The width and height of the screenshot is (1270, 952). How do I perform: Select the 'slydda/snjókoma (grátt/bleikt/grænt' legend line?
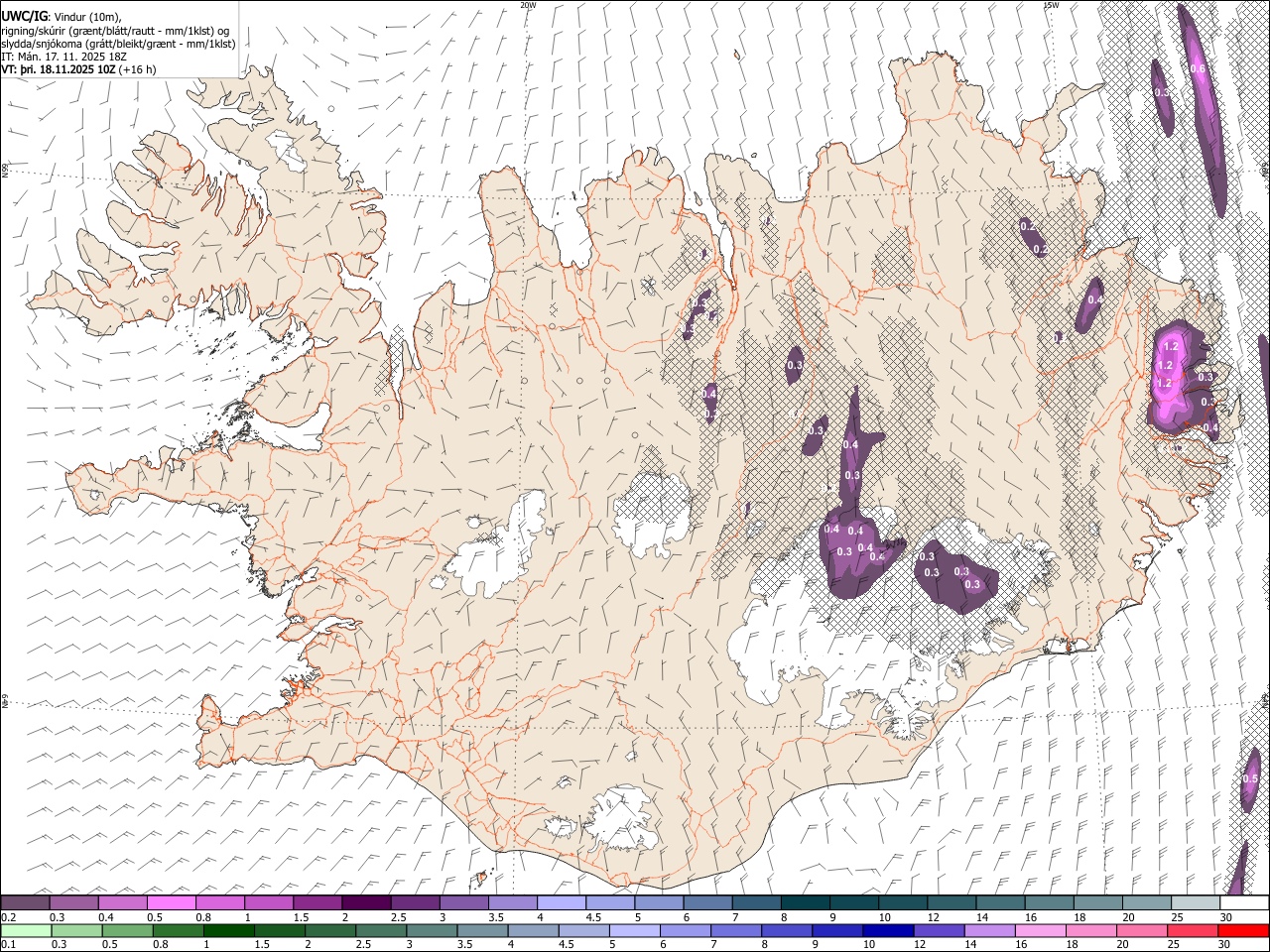point(118,45)
